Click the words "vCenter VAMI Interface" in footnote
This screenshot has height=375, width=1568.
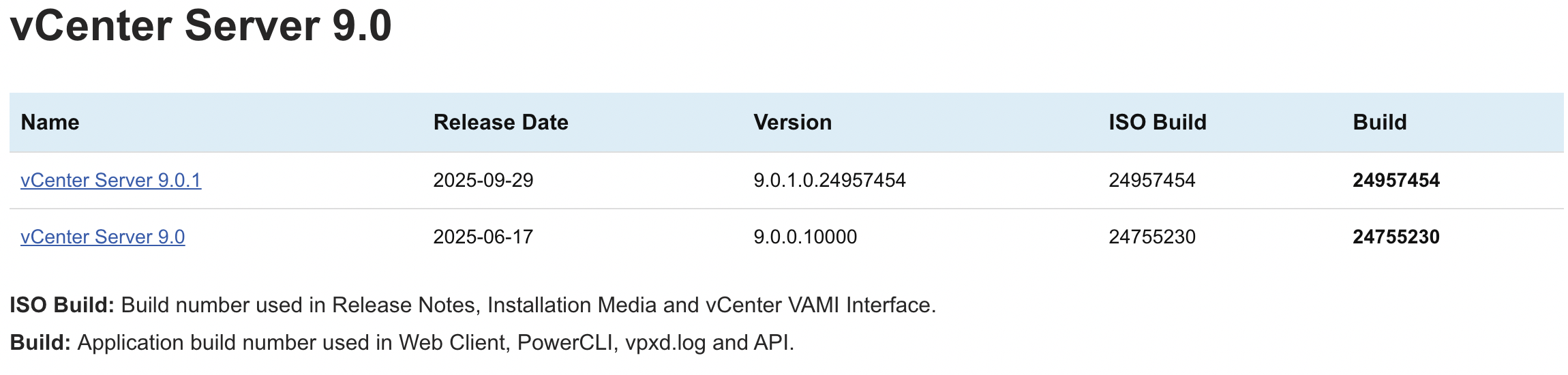coord(819,305)
